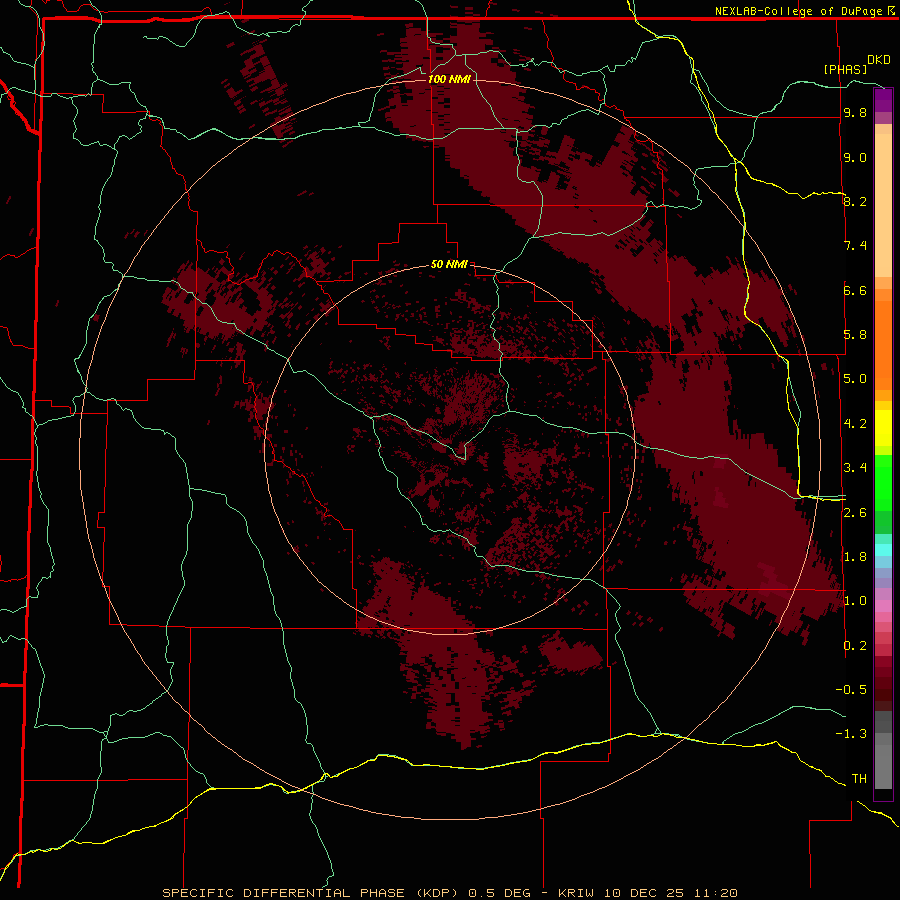Click the 6.6 value on the color scale
Screen dimensions: 900x900
[x=855, y=290]
